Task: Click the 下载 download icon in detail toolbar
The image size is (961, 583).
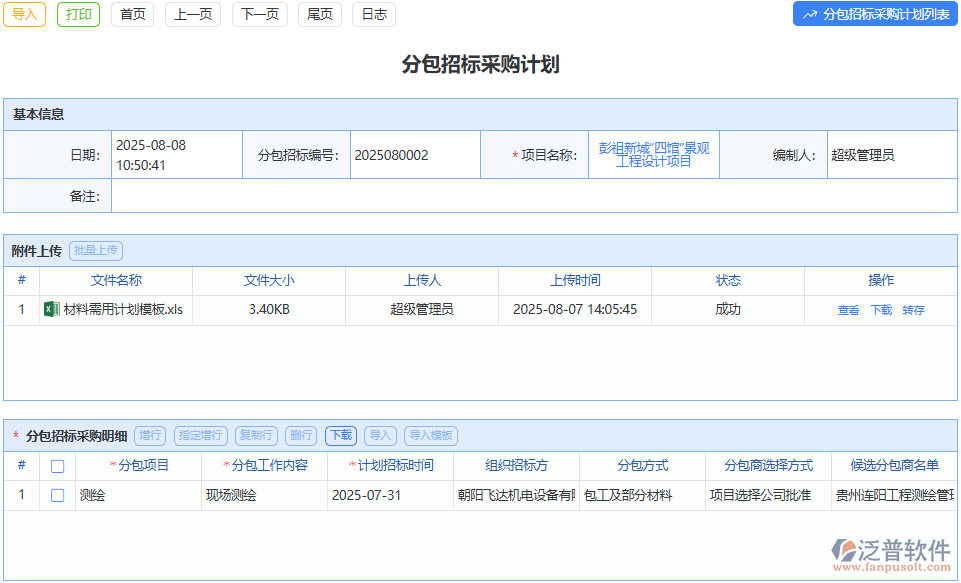Action: pos(340,435)
